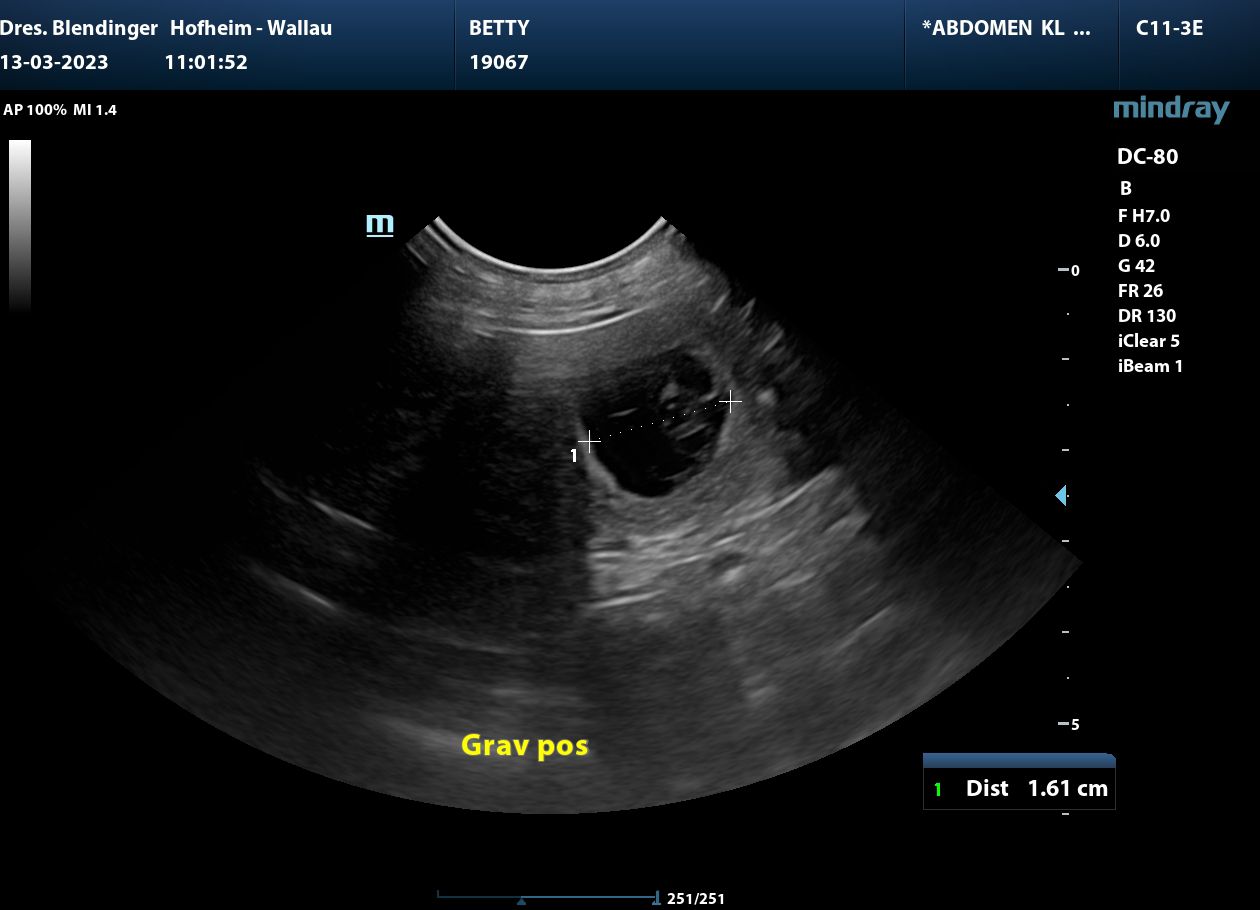Select the F H7.0 frequency parameter
The height and width of the screenshot is (910, 1260).
(1143, 215)
